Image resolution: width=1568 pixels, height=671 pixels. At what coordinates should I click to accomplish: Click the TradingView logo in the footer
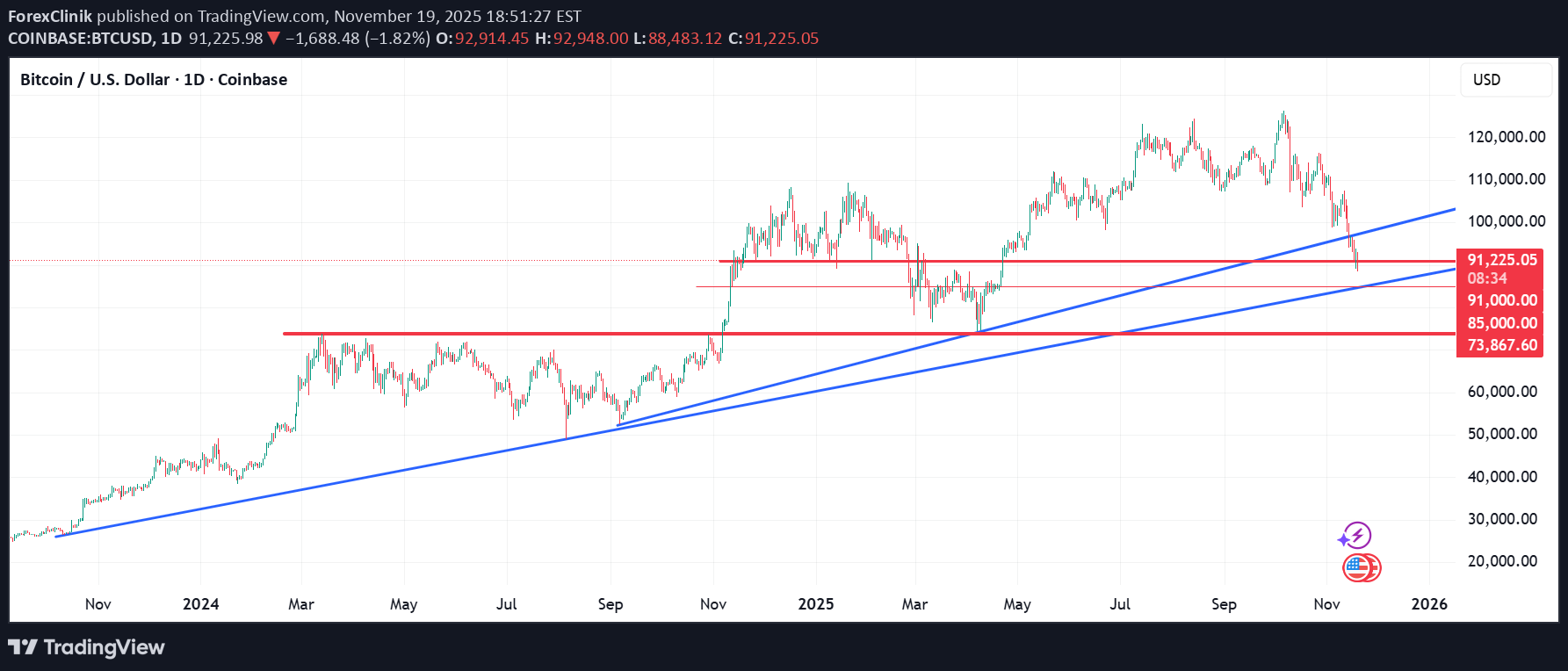click(x=86, y=647)
